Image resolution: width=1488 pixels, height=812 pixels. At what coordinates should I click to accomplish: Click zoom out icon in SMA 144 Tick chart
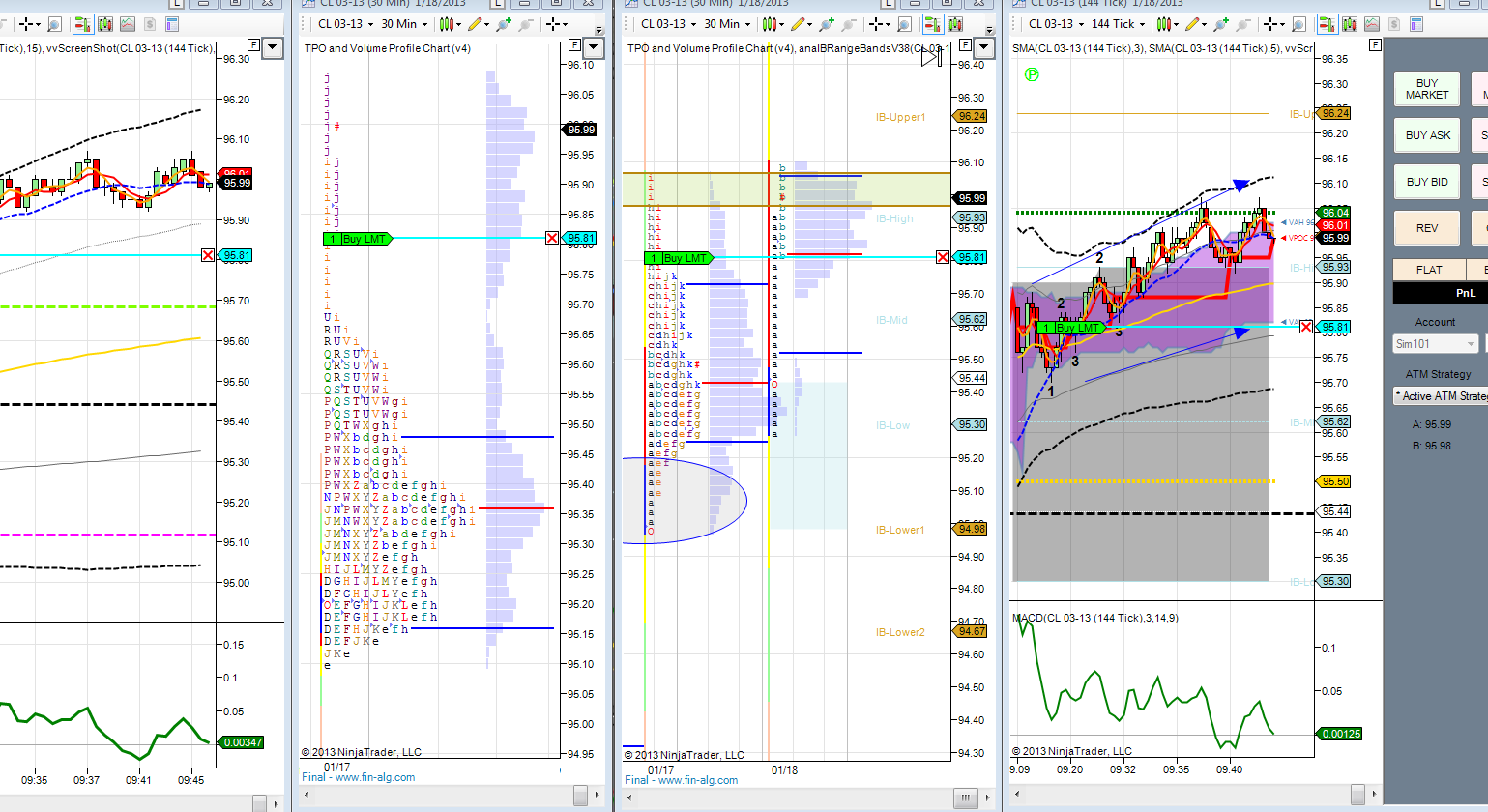pyautogui.click(x=1242, y=24)
